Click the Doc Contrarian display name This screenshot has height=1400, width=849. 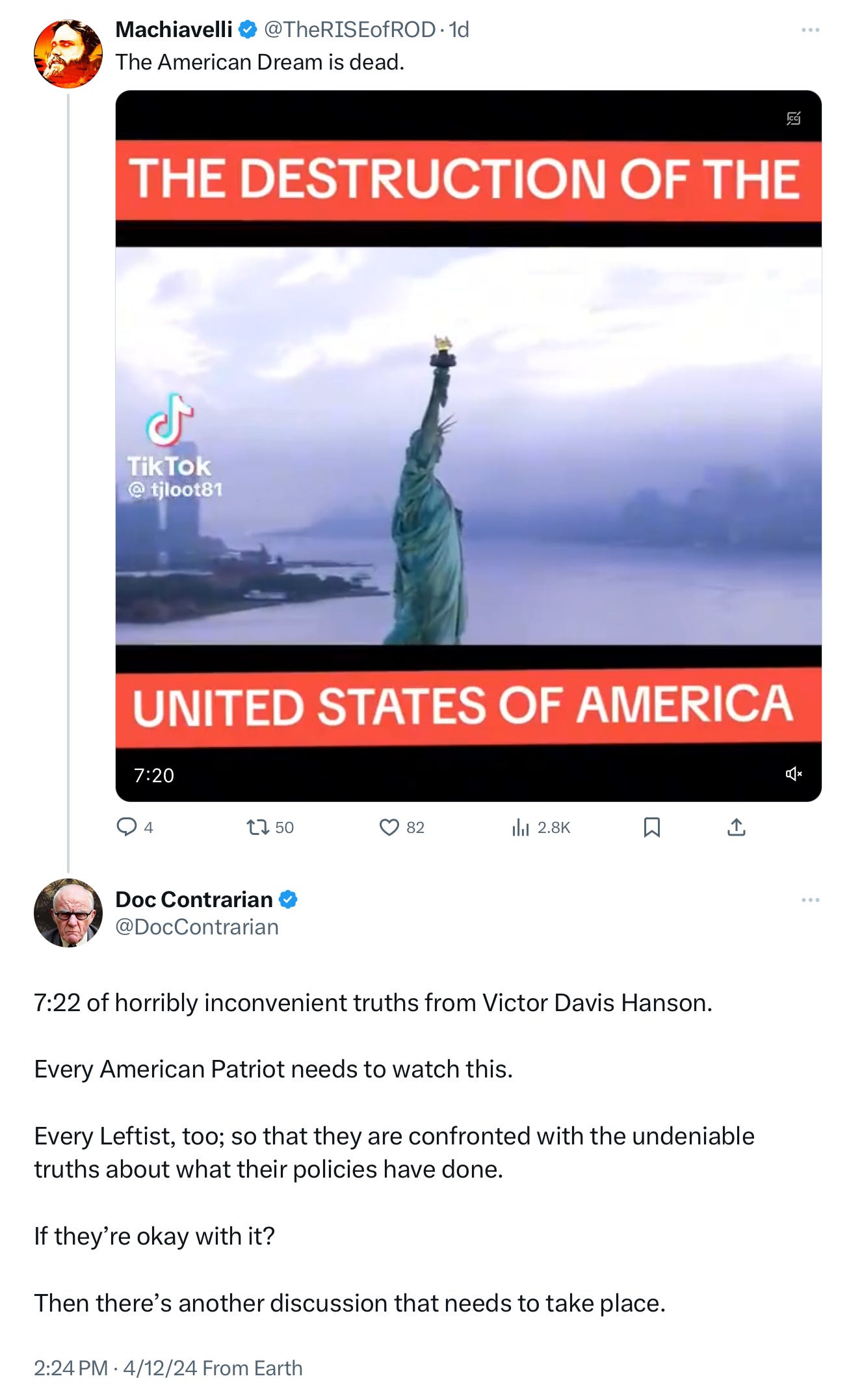pyautogui.click(x=194, y=899)
